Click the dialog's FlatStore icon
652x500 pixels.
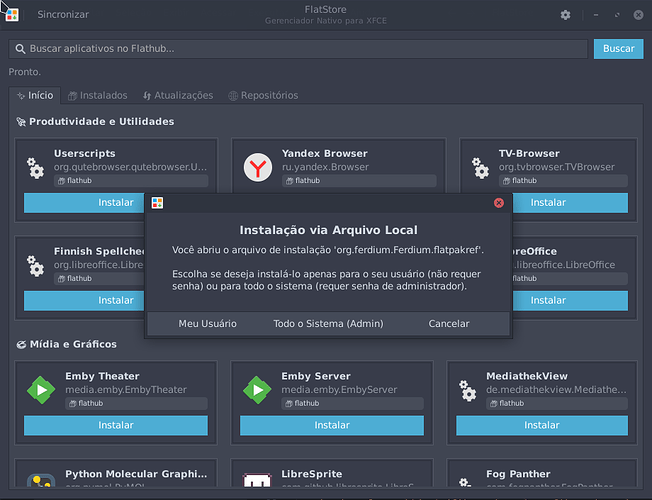[157, 203]
